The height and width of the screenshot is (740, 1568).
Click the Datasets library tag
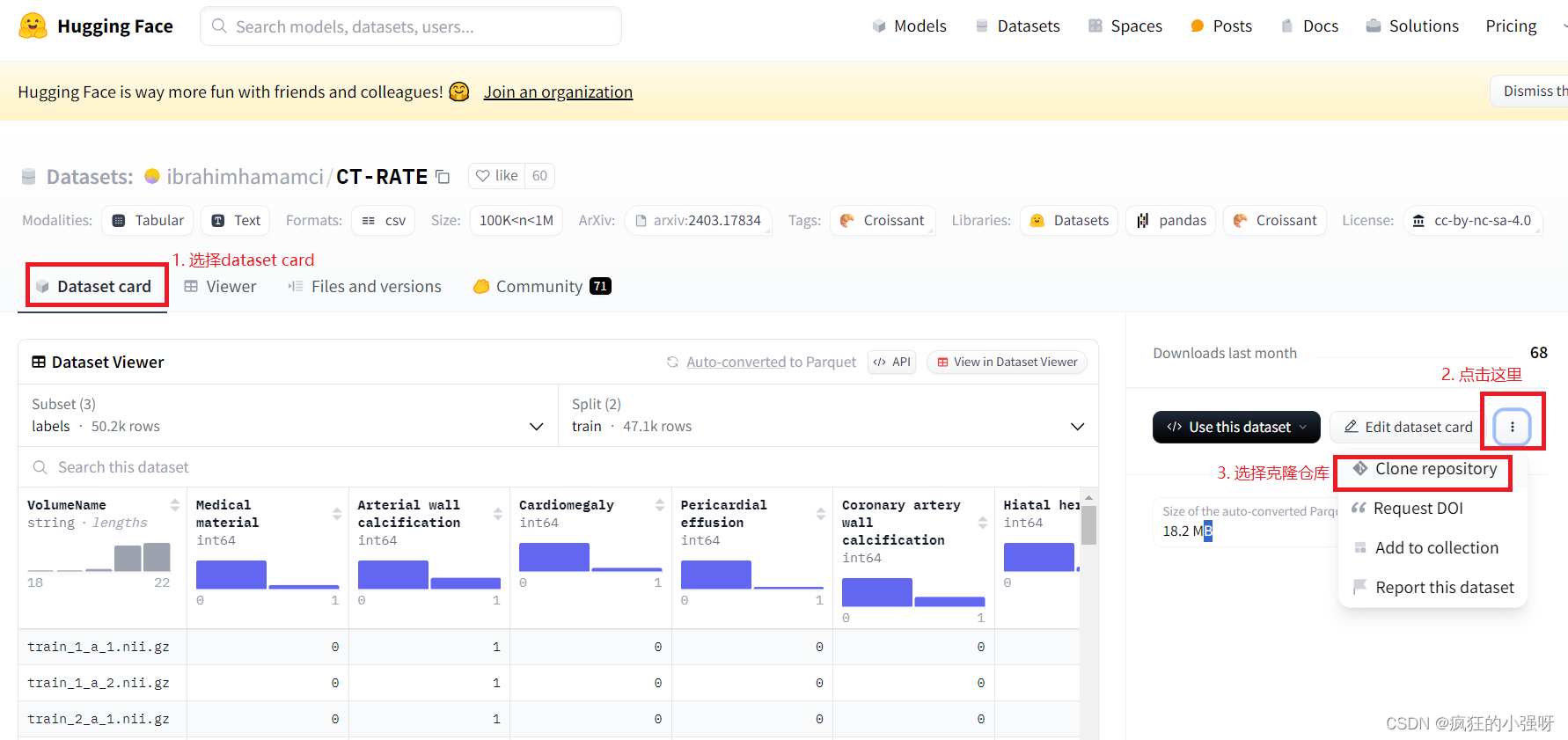click(1069, 220)
